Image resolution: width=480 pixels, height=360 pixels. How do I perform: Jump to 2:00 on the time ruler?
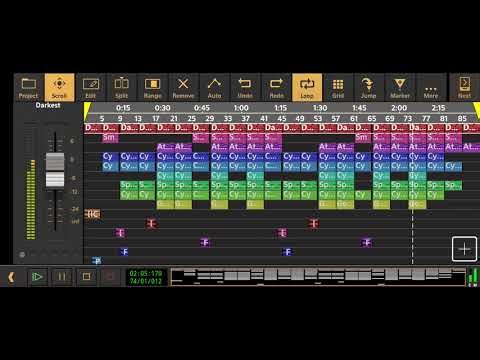point(399,108)
